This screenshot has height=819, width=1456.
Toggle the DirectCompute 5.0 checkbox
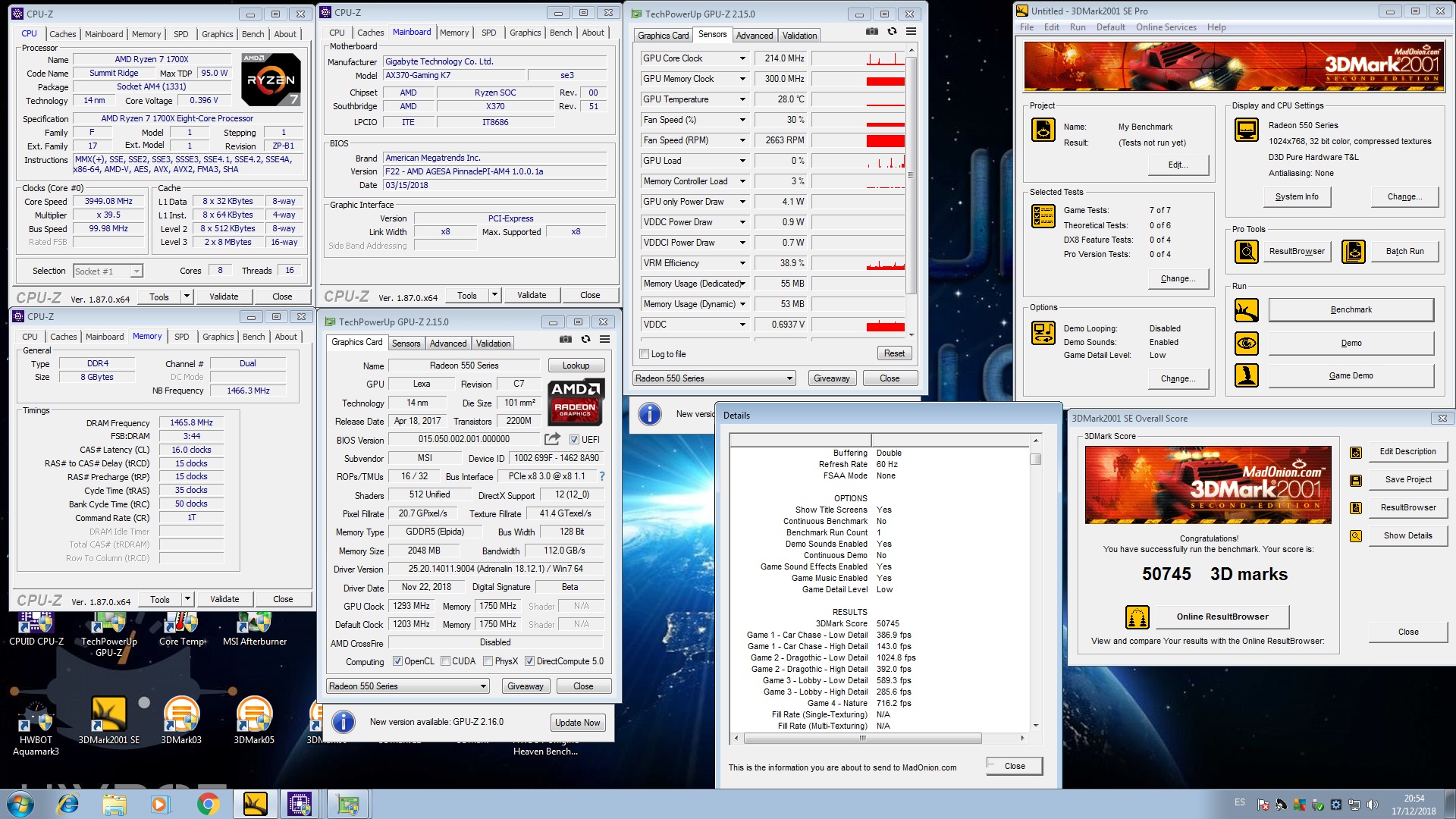(529, 661)
